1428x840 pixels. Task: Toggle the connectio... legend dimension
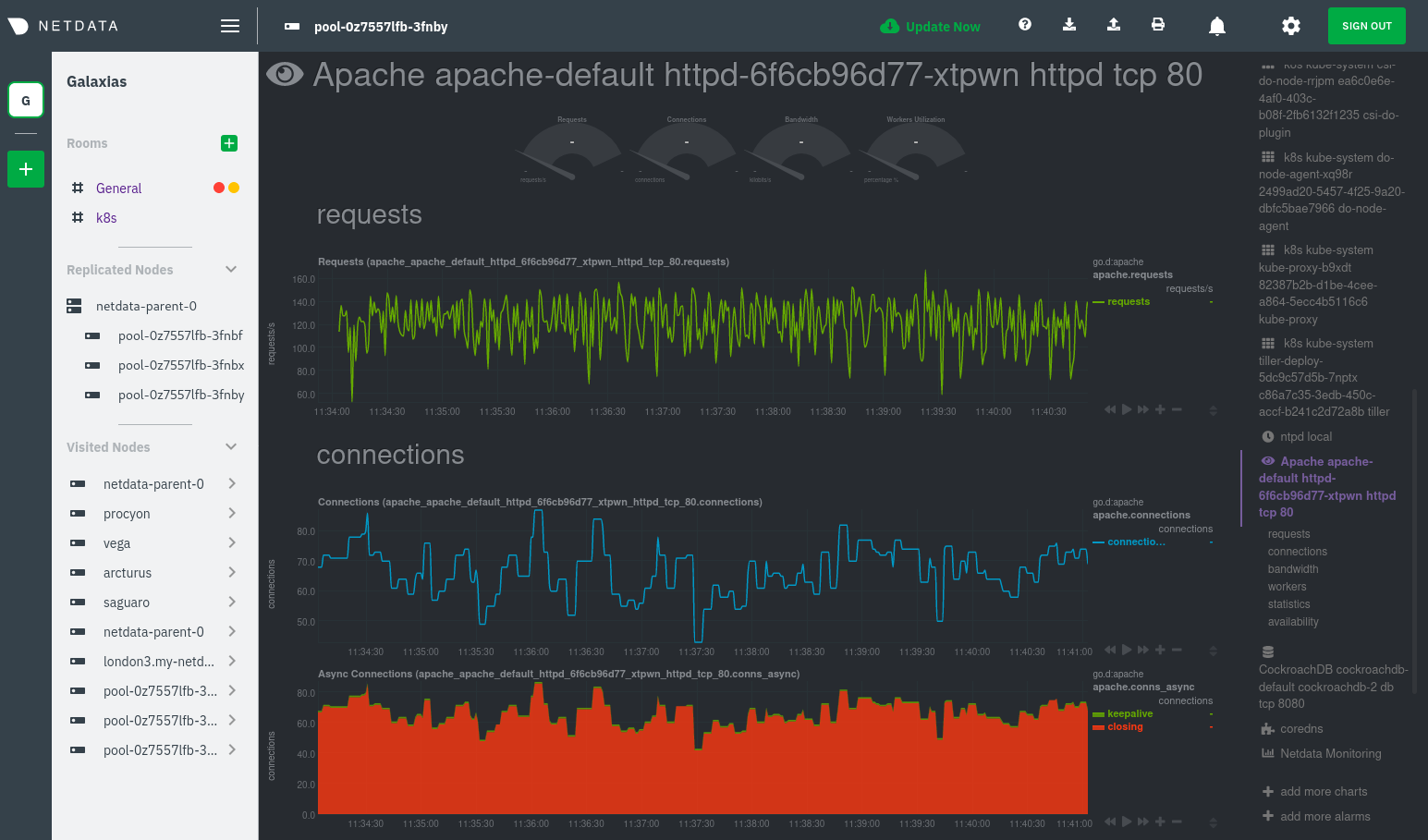click(1136, 542)
